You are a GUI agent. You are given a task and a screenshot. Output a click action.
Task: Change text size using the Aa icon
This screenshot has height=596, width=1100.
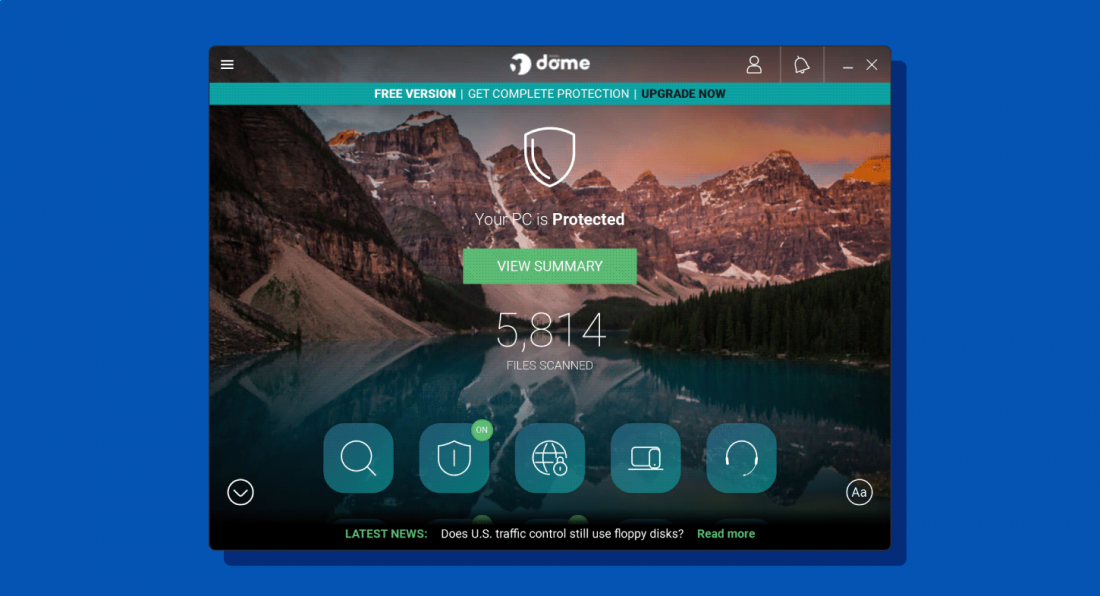(859, 491)
